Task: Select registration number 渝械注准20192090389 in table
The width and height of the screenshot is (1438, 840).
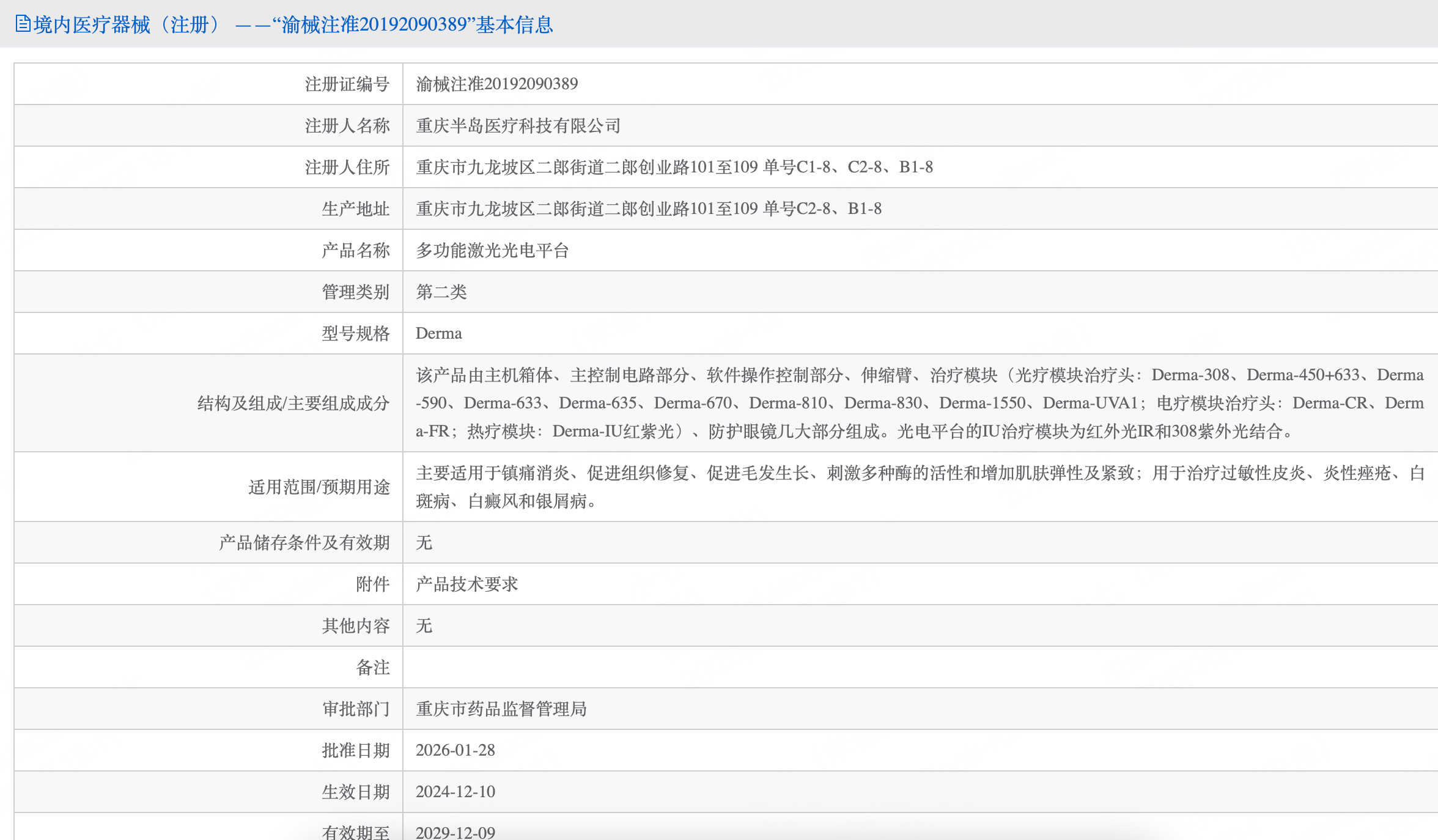Action: pos(496,84)
